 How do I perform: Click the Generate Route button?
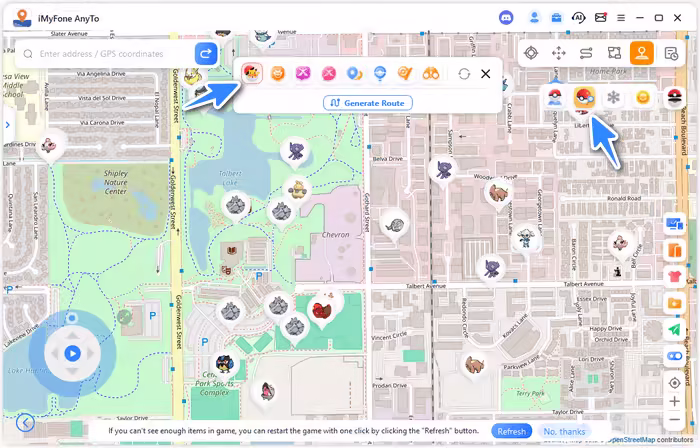coord(368,103)
